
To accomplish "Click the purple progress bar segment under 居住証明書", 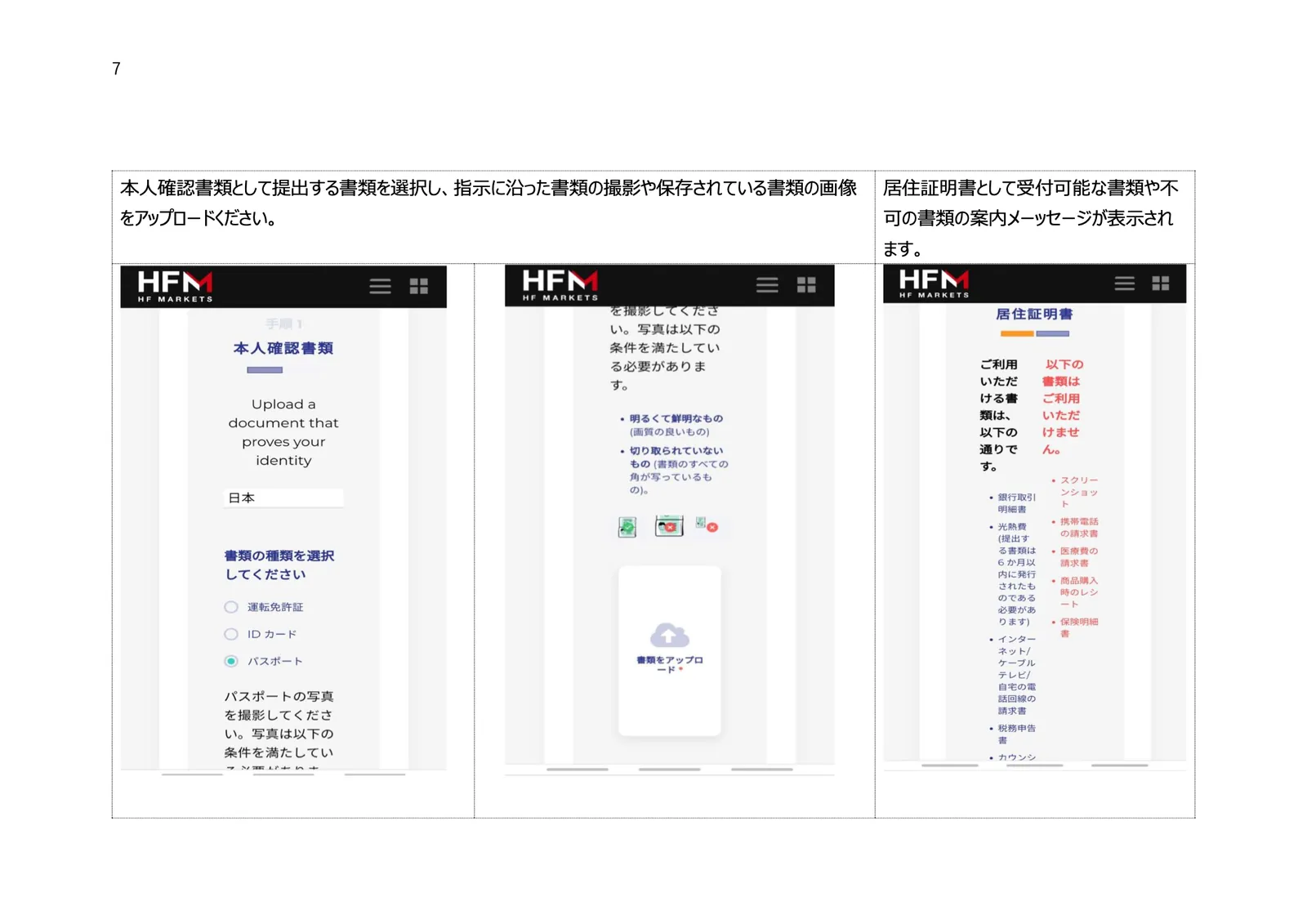I will (1052, 333).
